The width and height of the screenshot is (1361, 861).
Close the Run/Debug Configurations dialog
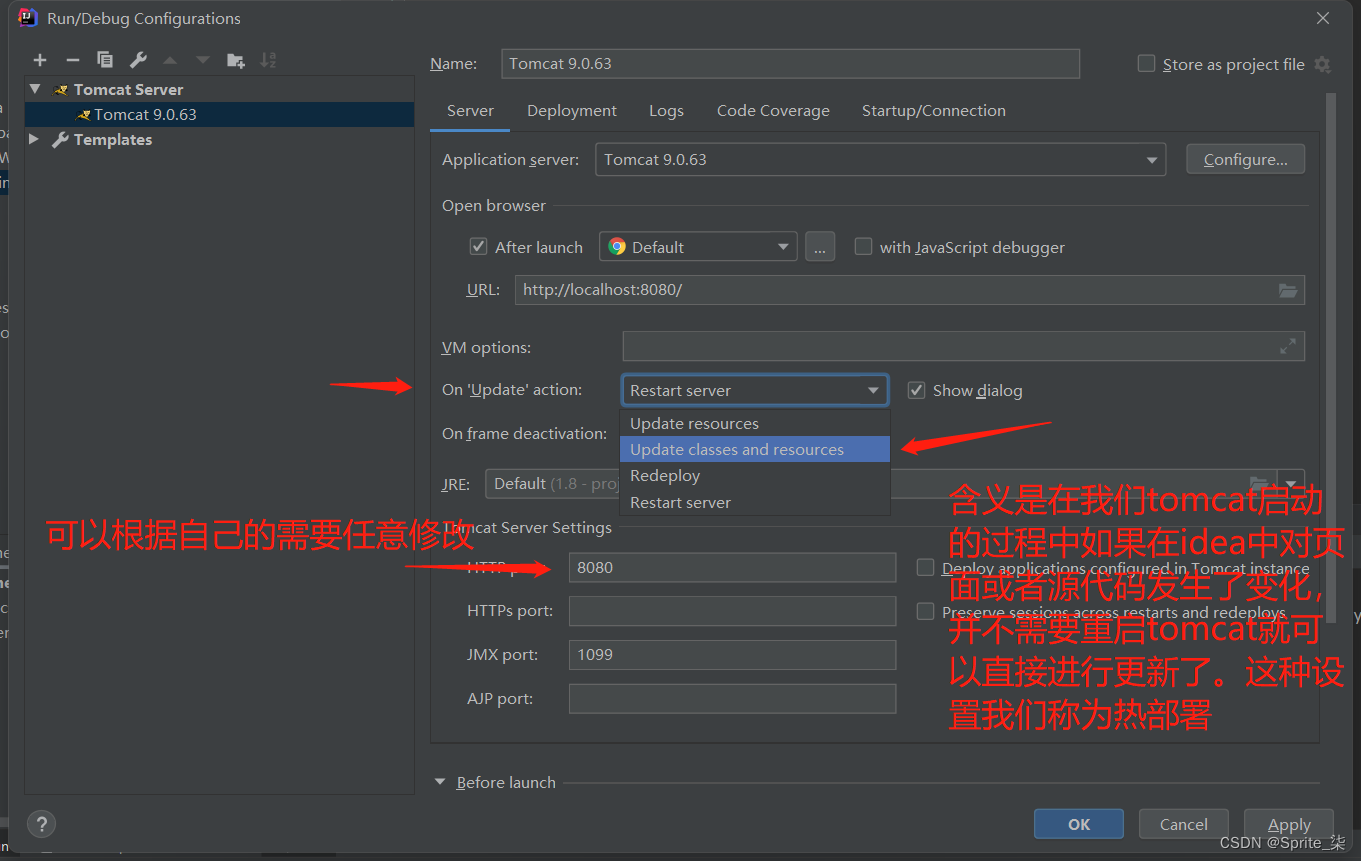[1323, 18]
